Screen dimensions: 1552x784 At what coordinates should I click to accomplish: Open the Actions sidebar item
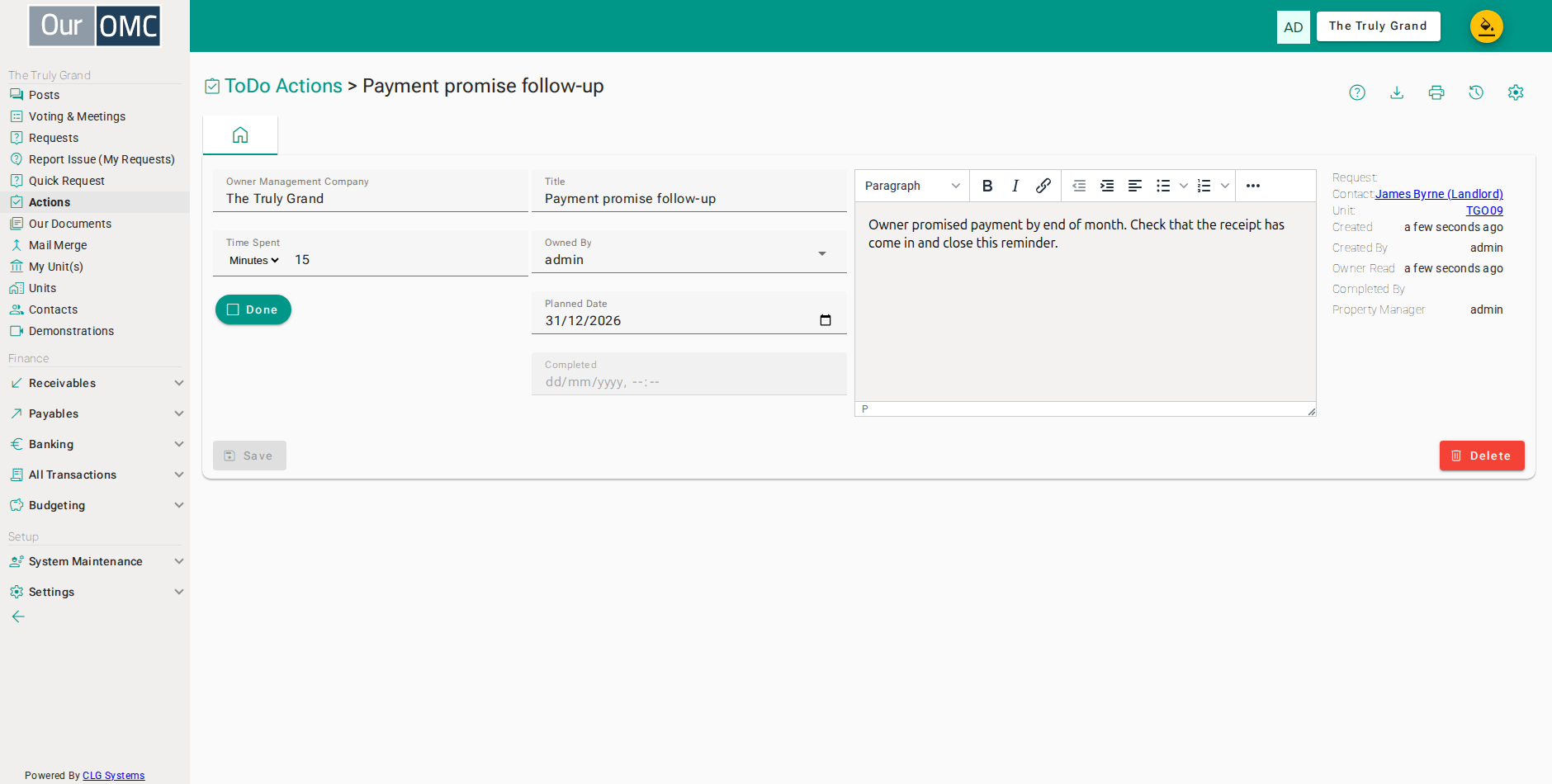tap(95, 202)
